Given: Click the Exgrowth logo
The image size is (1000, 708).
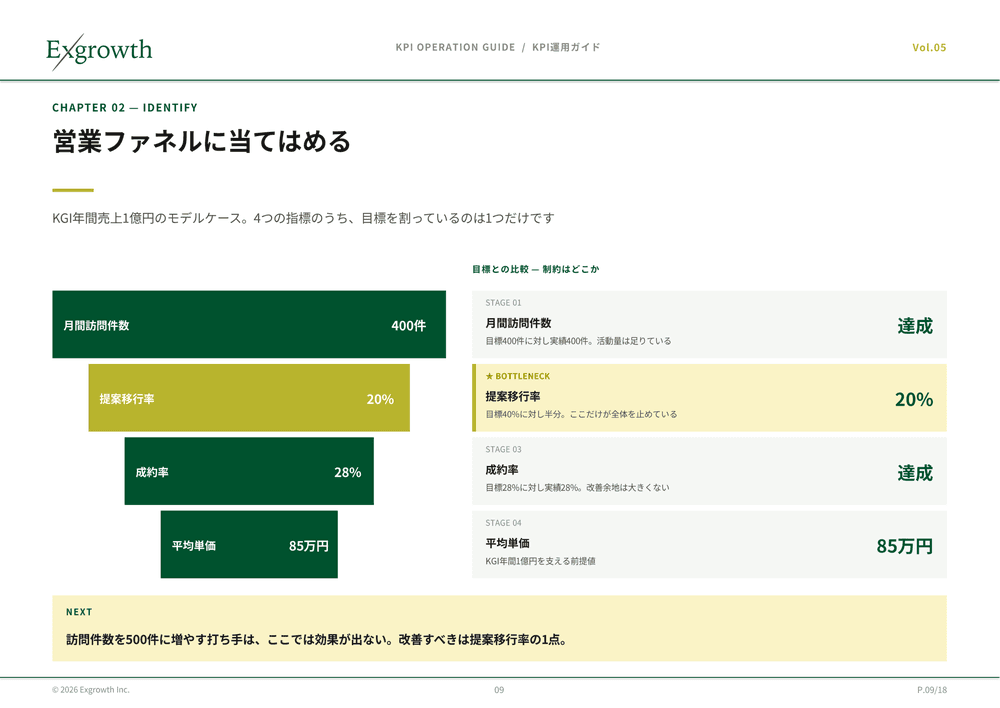Looking at the screenshot, I should pyautogui.click(x=99, y=51).
